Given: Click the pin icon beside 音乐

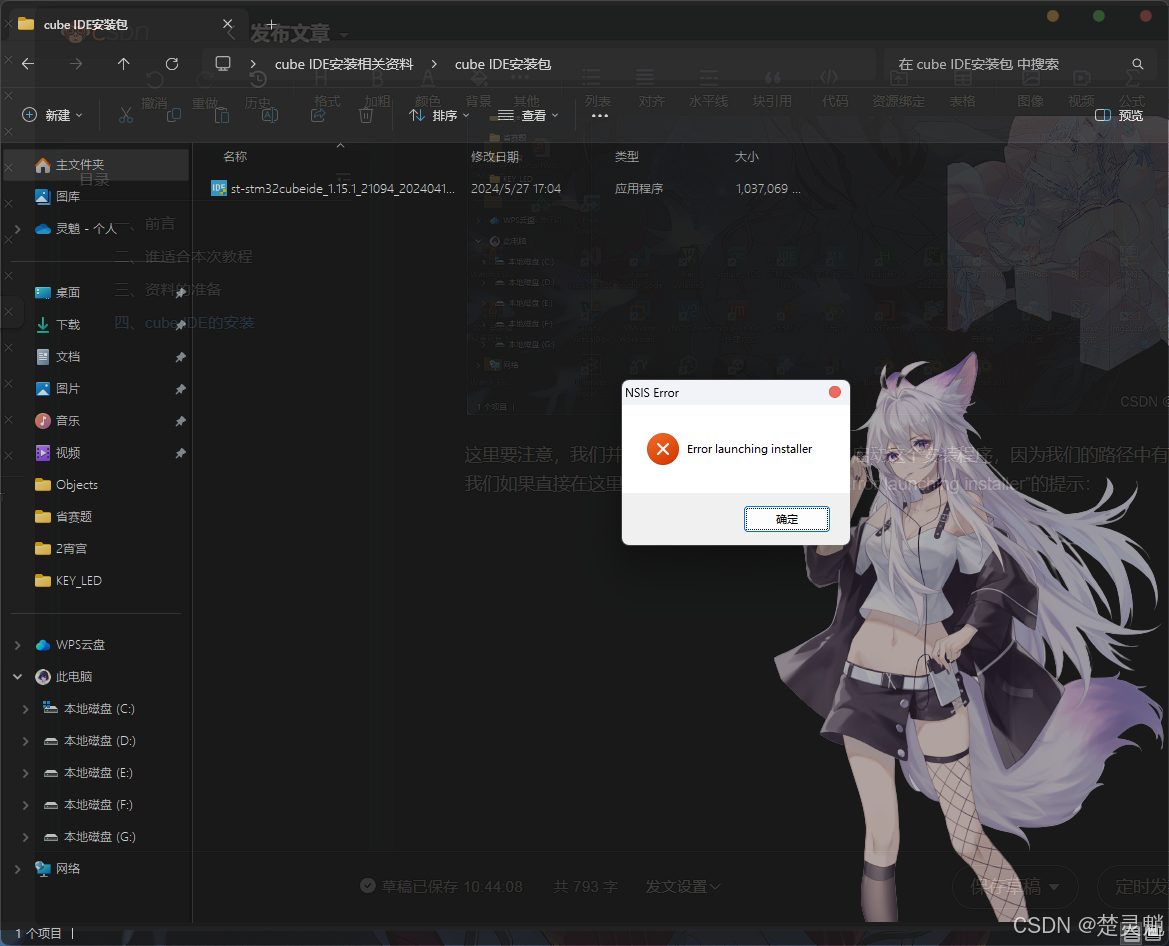Looking at the screenshot, I should click(180, 421).
